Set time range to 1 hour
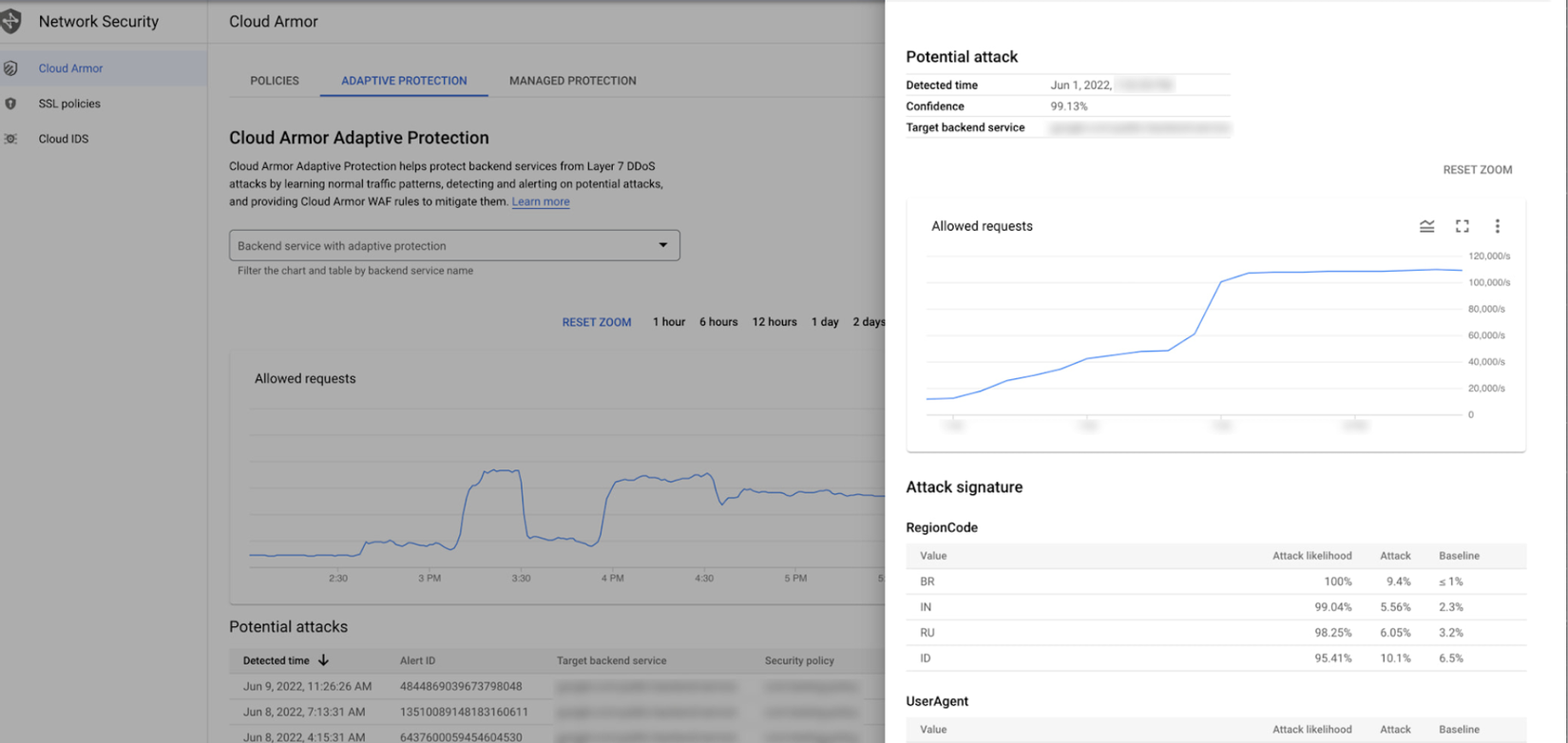 pos(668,322)
